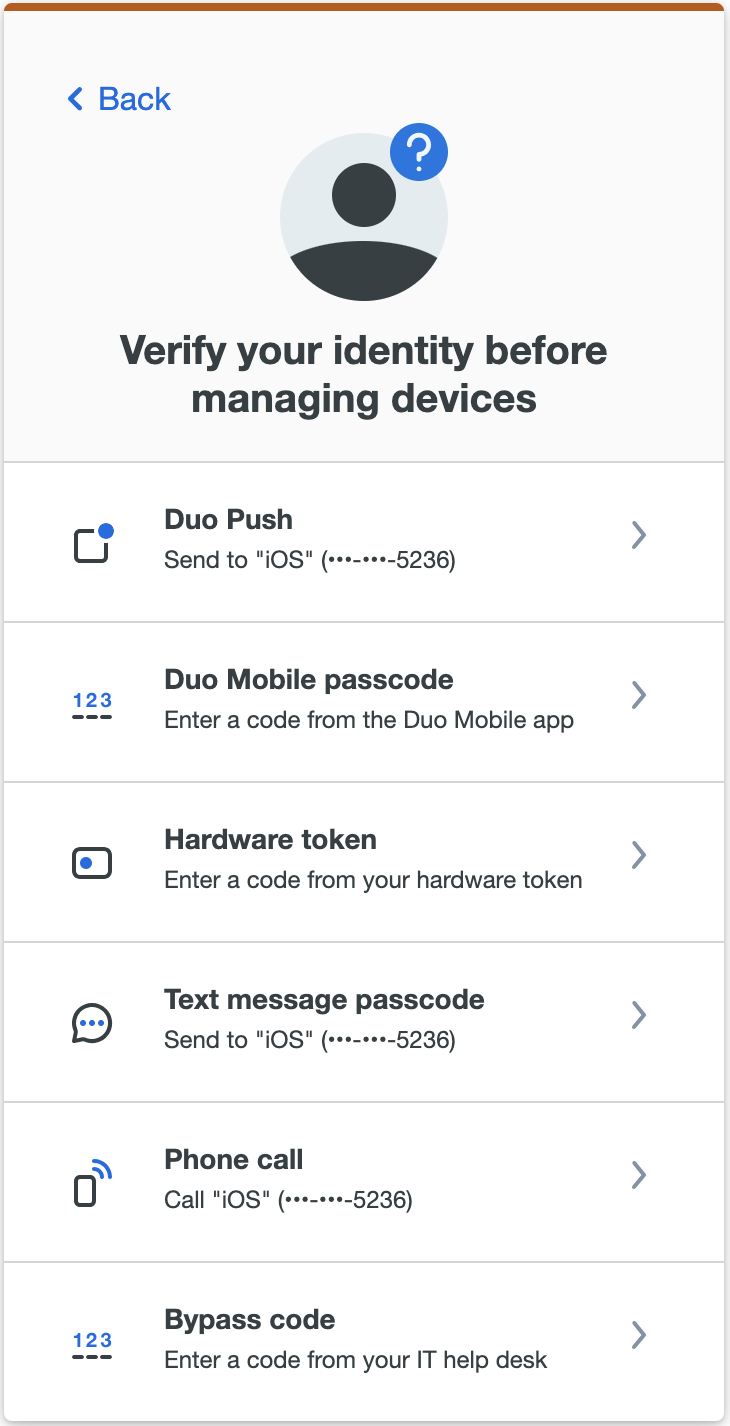Image resolution: width=730 pixels, height=1426 pixels.
Task: Click the Duo Push device icon
Action: [93, 543]
